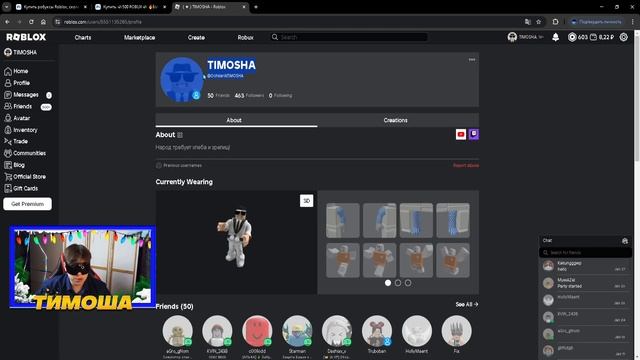This screenshot has width=640, height=360.
Task: Click the Get Premium button
Action: (x=27, y=204)
